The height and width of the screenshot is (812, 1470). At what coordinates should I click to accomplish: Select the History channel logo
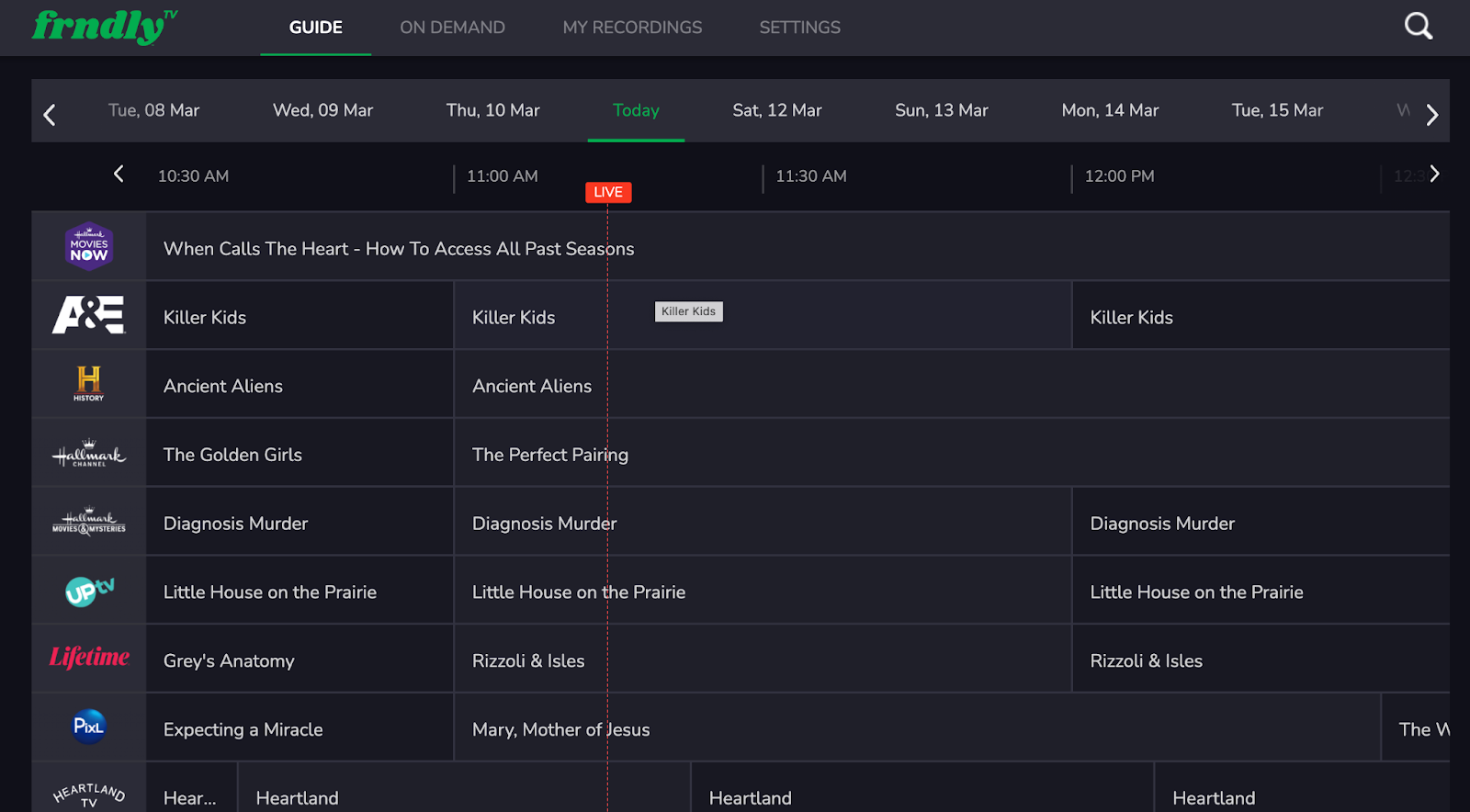point(89,384)
